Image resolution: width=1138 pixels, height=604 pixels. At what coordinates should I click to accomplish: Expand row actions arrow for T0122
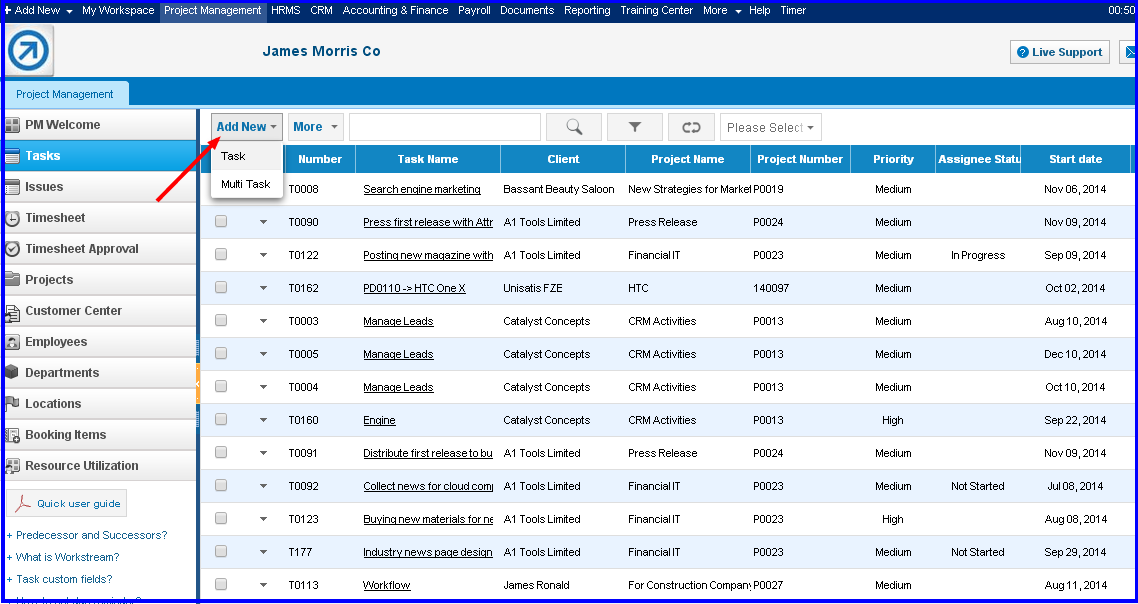pos(263,255)
